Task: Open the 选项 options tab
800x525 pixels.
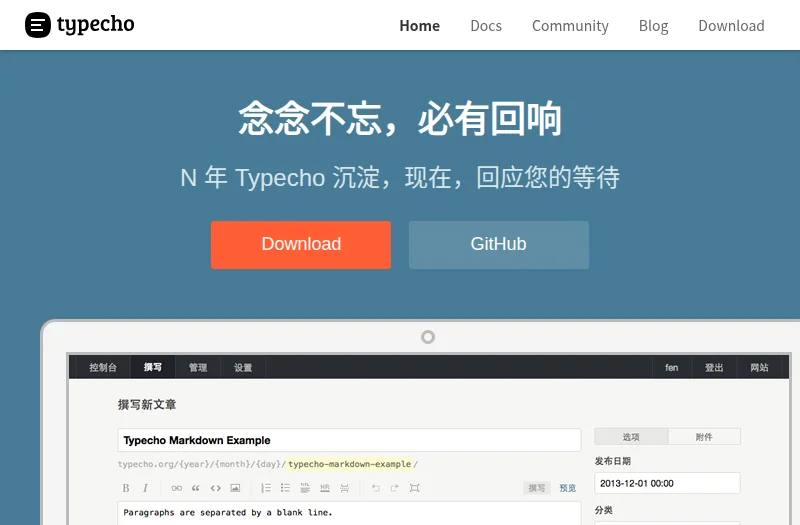Action: point(631,437)
